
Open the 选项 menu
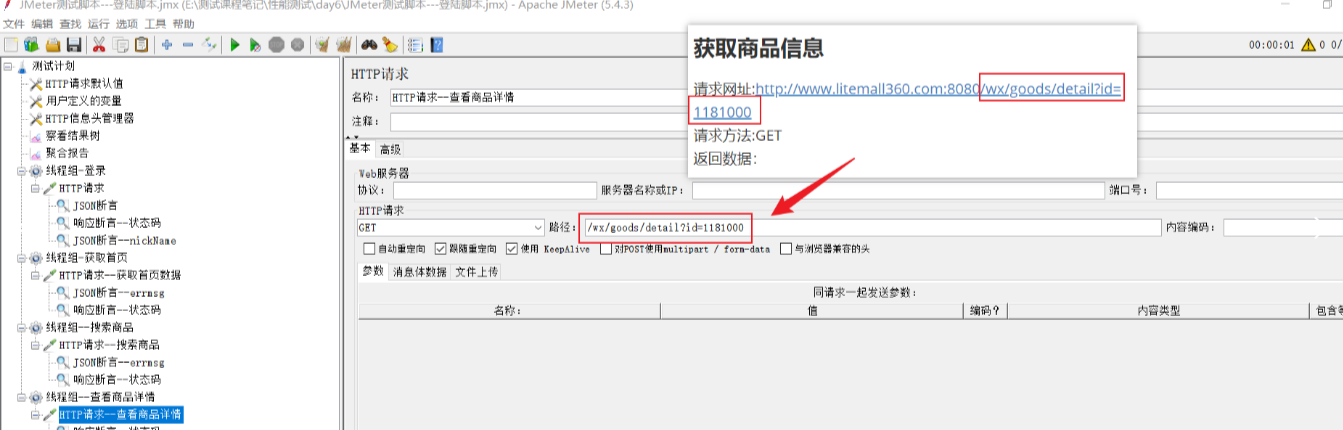[x=127, y=24]
